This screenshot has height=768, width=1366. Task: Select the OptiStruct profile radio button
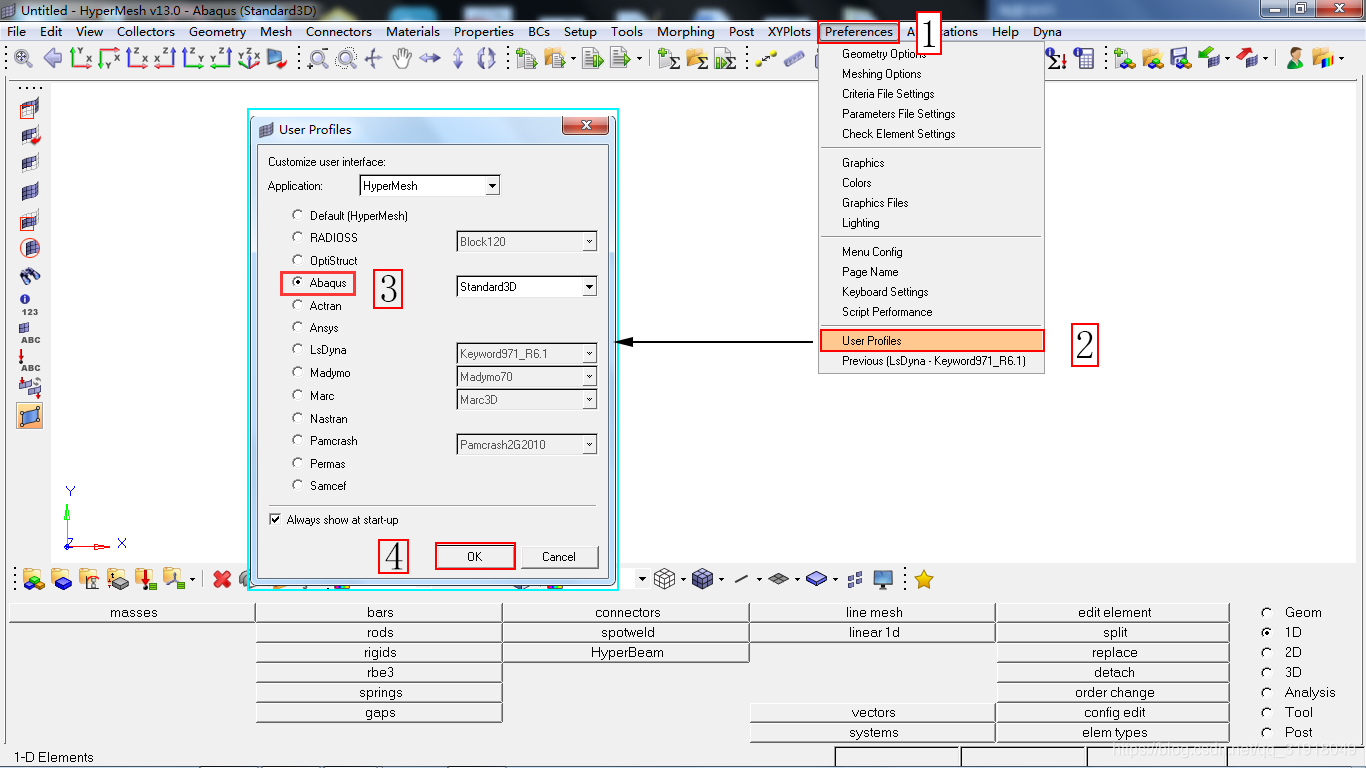point(298,260)
